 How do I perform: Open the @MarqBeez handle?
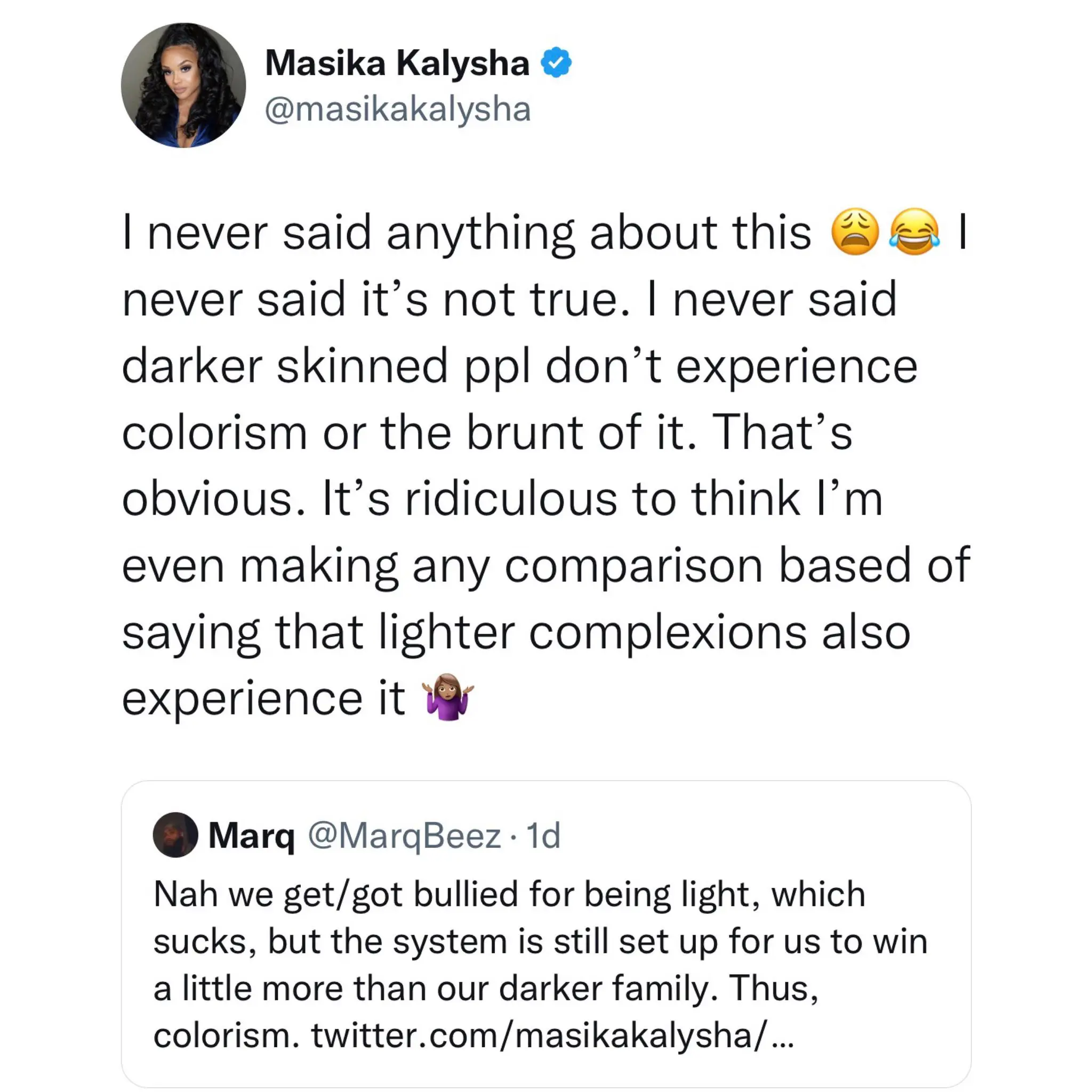(404, 836)
